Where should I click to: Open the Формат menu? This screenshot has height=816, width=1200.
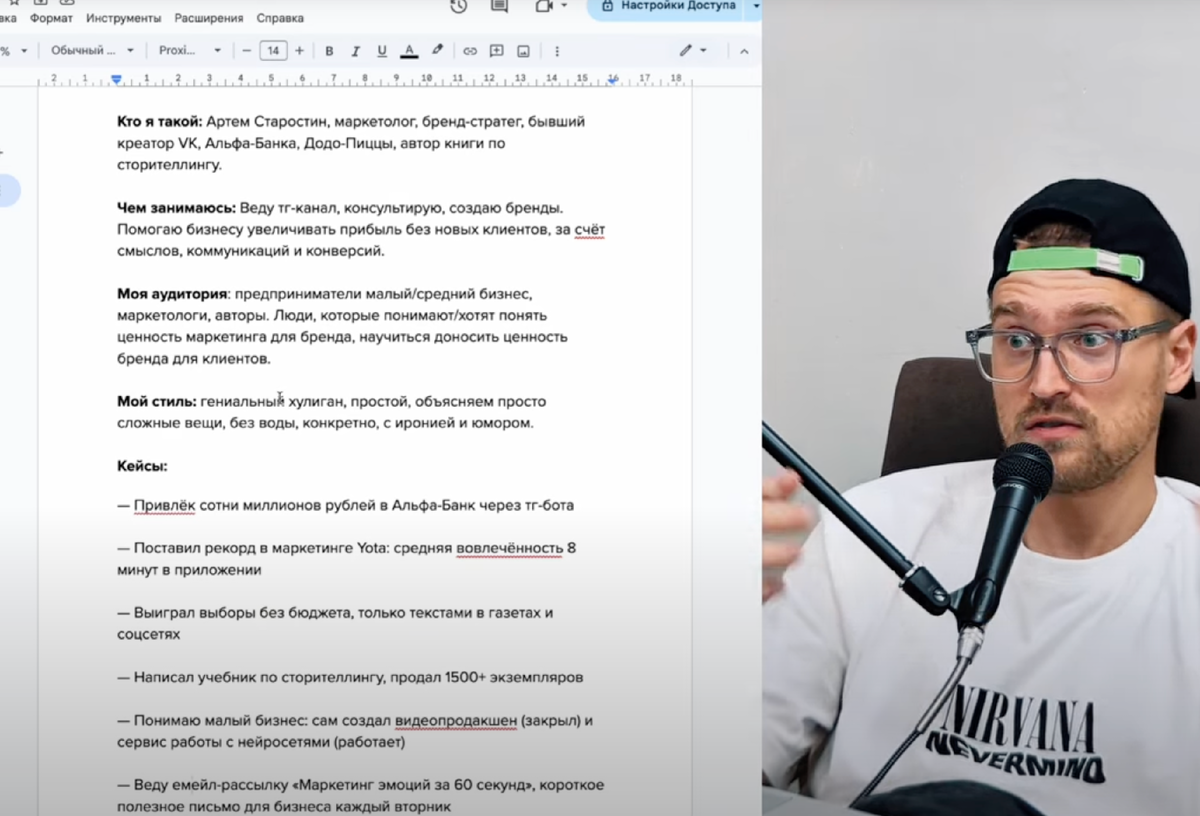point(51,18)
